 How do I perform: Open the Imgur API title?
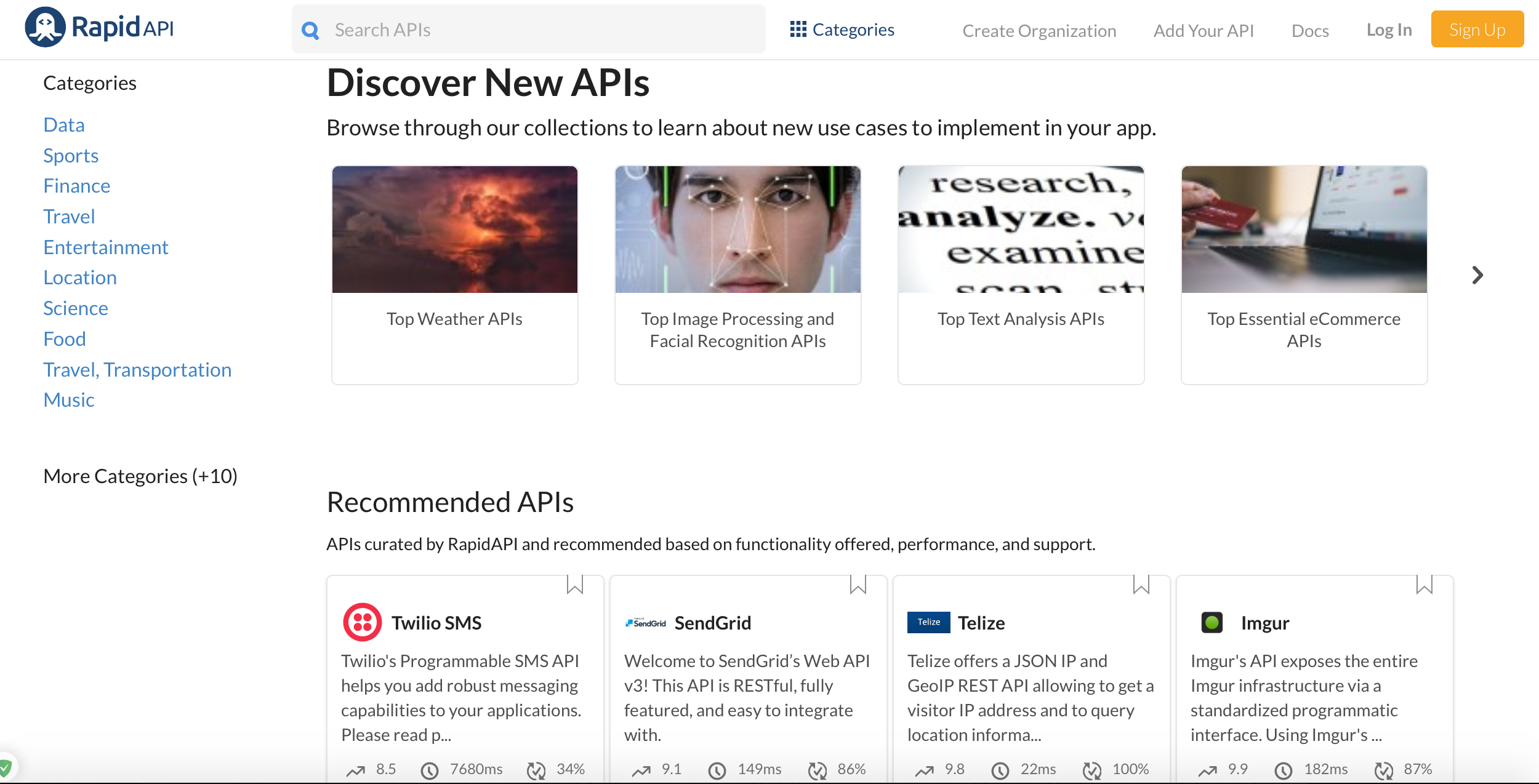point(1265,623)
